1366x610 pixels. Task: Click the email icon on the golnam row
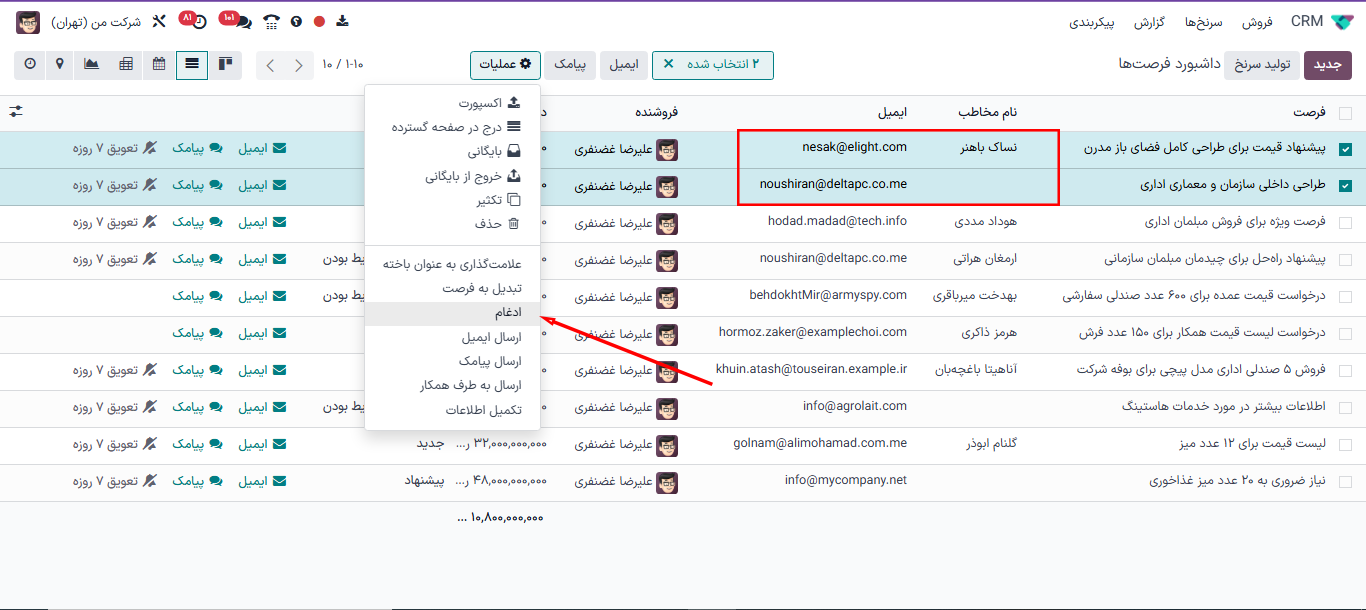261,445
